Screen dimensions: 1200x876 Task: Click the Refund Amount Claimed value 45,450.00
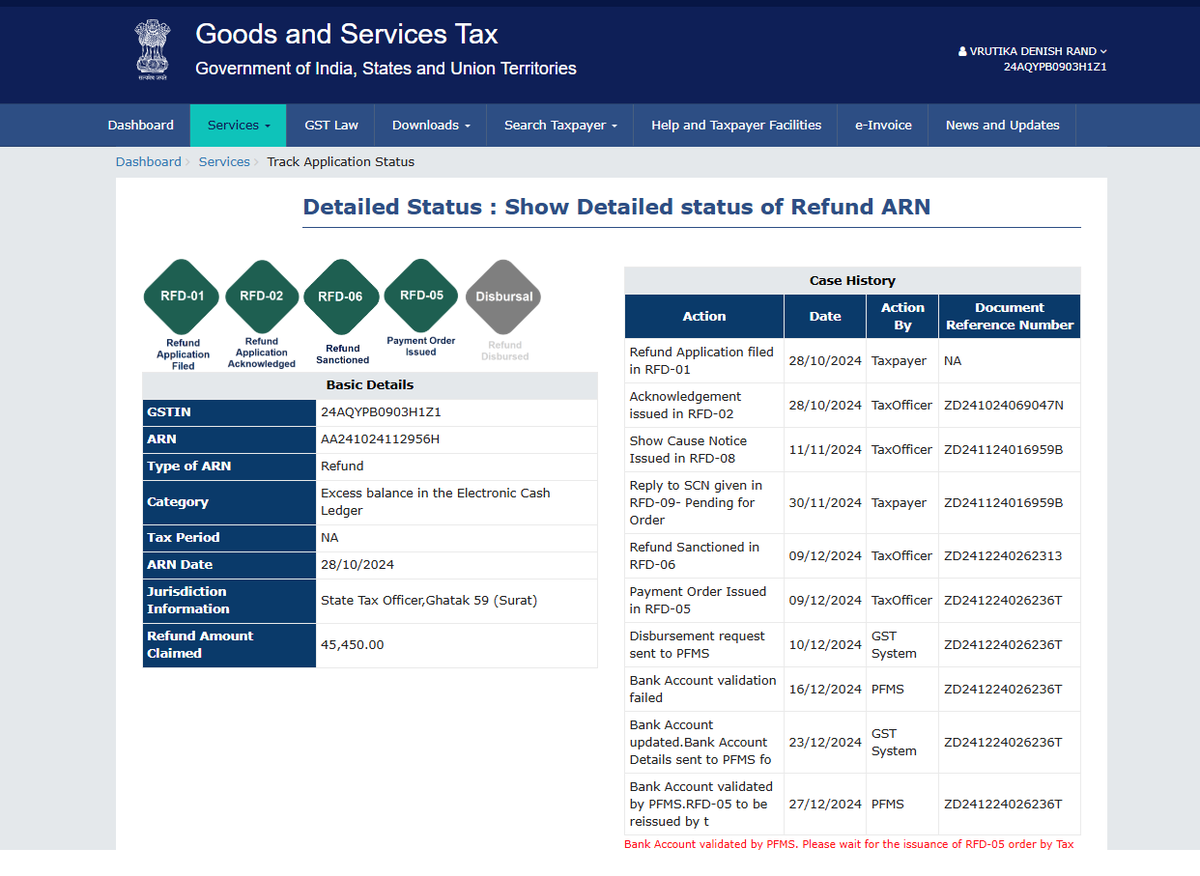[x=352, y=645]
